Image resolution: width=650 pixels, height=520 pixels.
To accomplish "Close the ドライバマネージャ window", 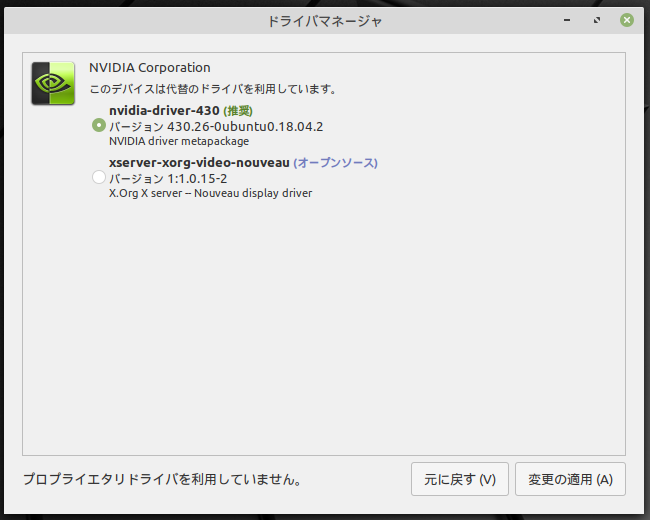I will [x=627, y=20].
